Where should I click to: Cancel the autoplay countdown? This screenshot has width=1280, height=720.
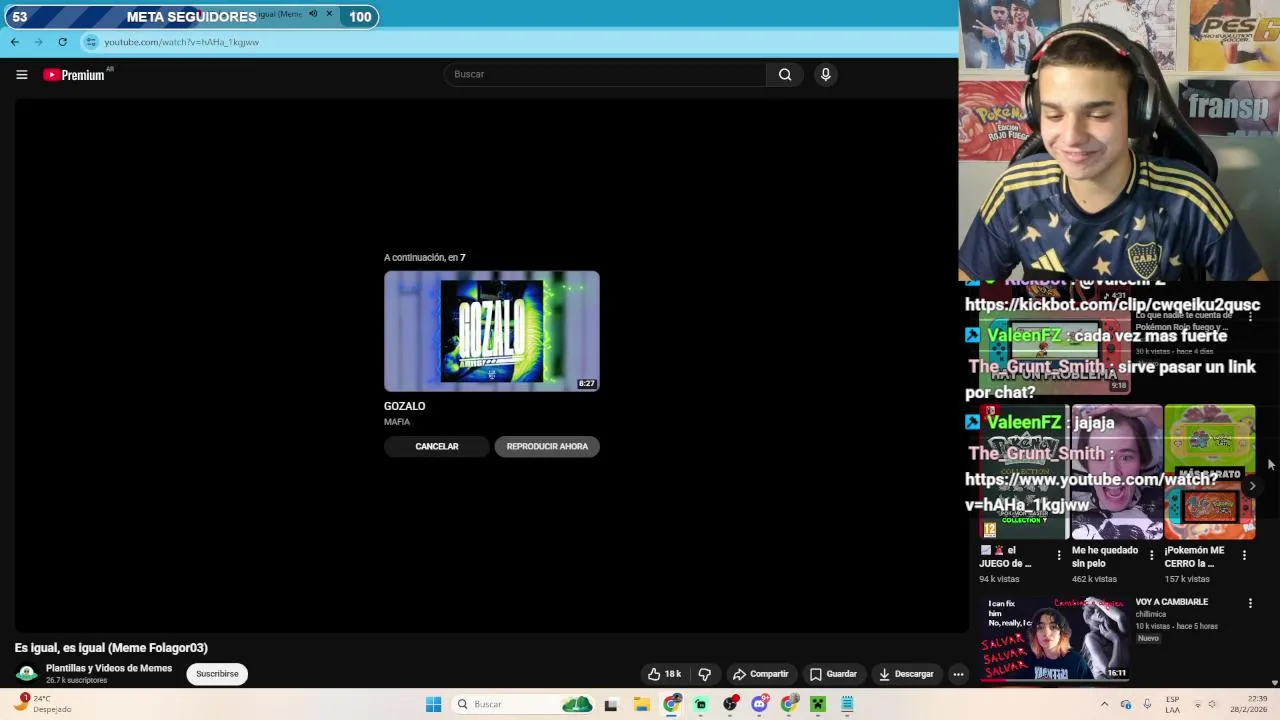tap(437, 446)
